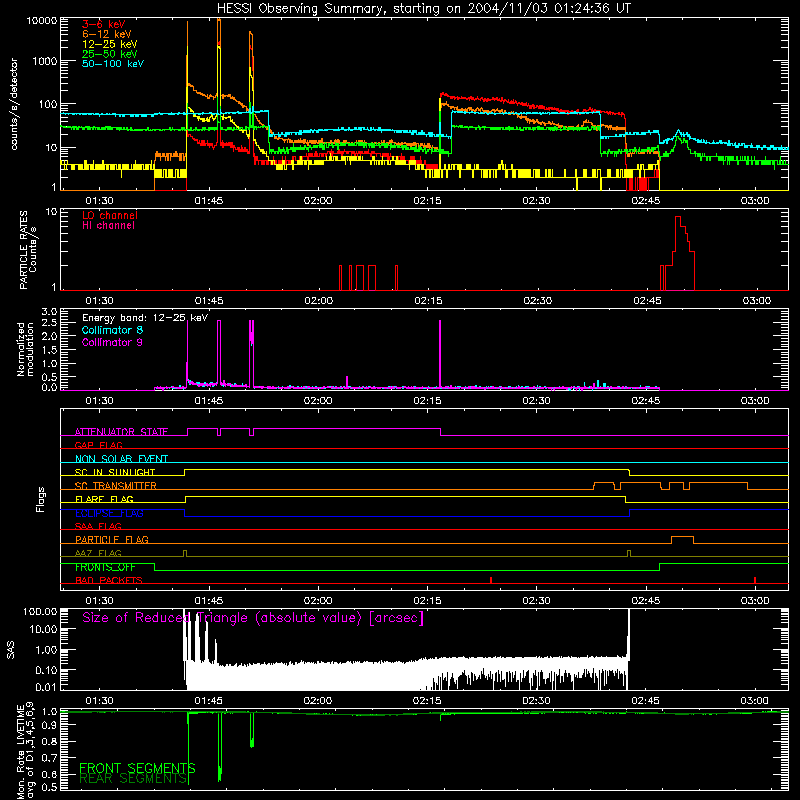This screenshot has width=800, height=800.
Task: Click the counts/s/detector axis label
Action: (x=14, y=104)
